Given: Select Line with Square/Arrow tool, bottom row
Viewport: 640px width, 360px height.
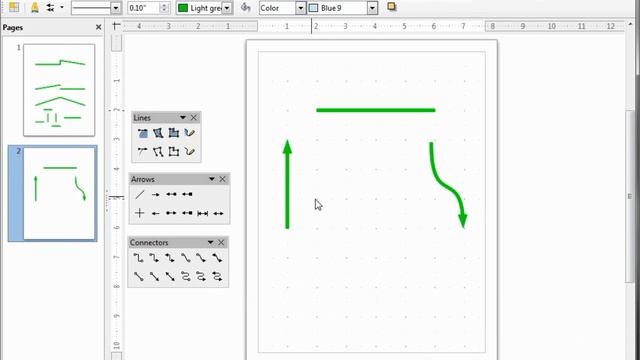Looking at the screenshot, I should 187,213.
